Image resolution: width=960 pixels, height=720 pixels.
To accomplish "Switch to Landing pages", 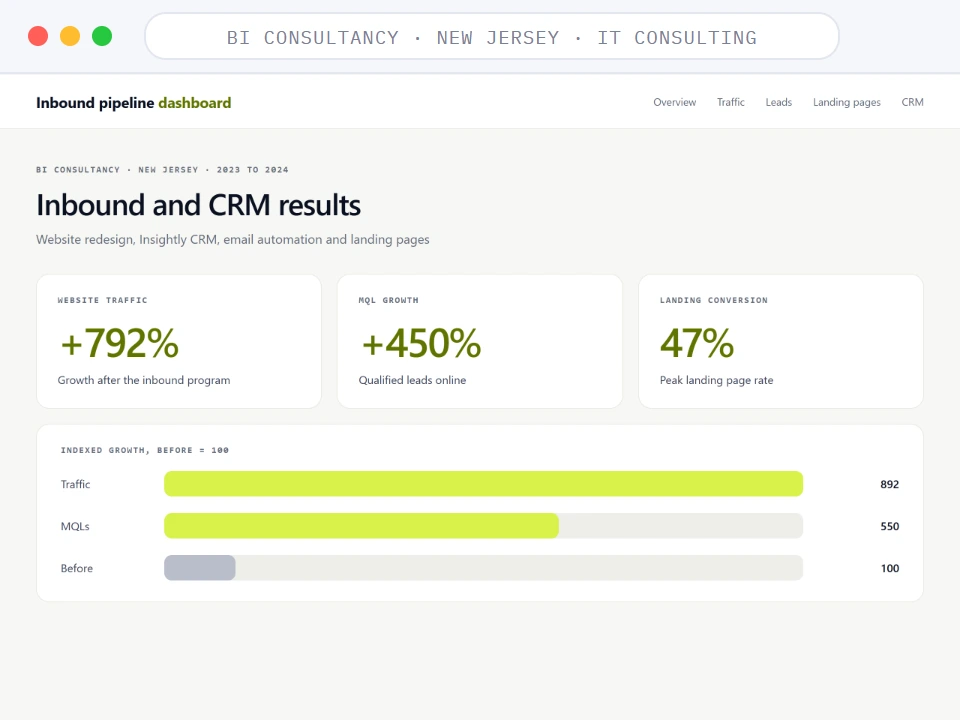I will (846, 102).
